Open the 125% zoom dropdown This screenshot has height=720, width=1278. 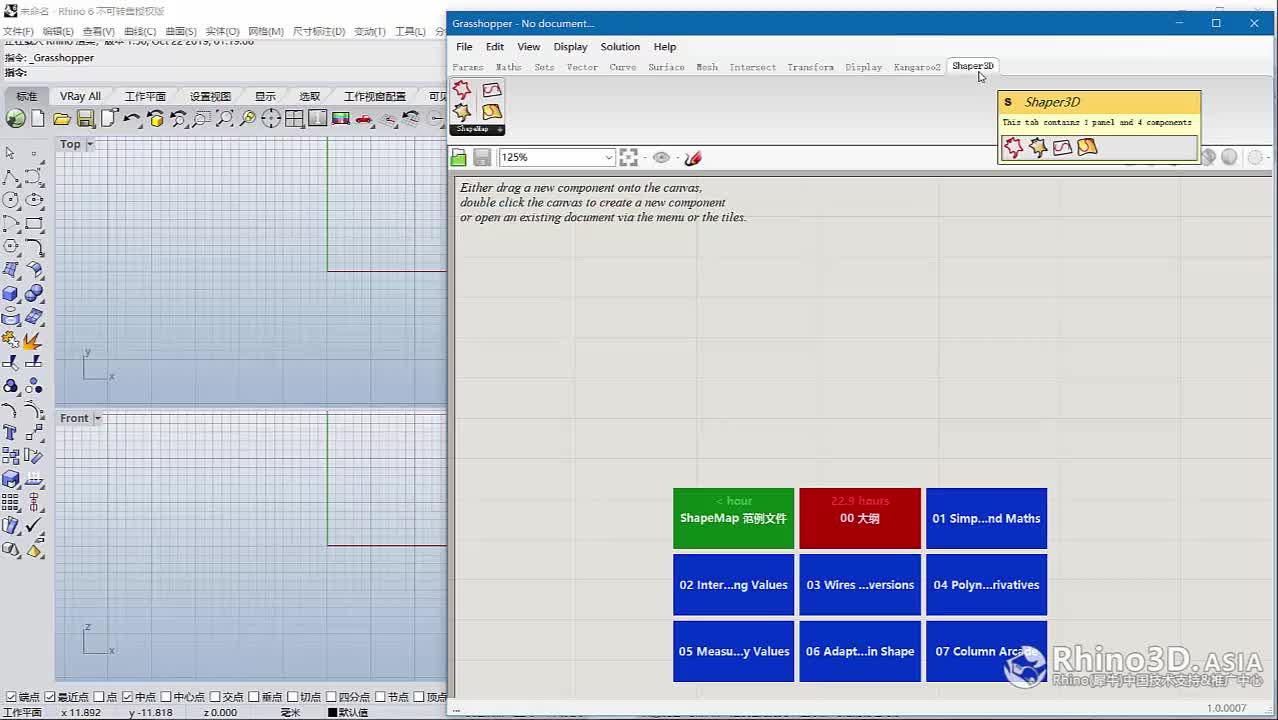click(608, 157)
